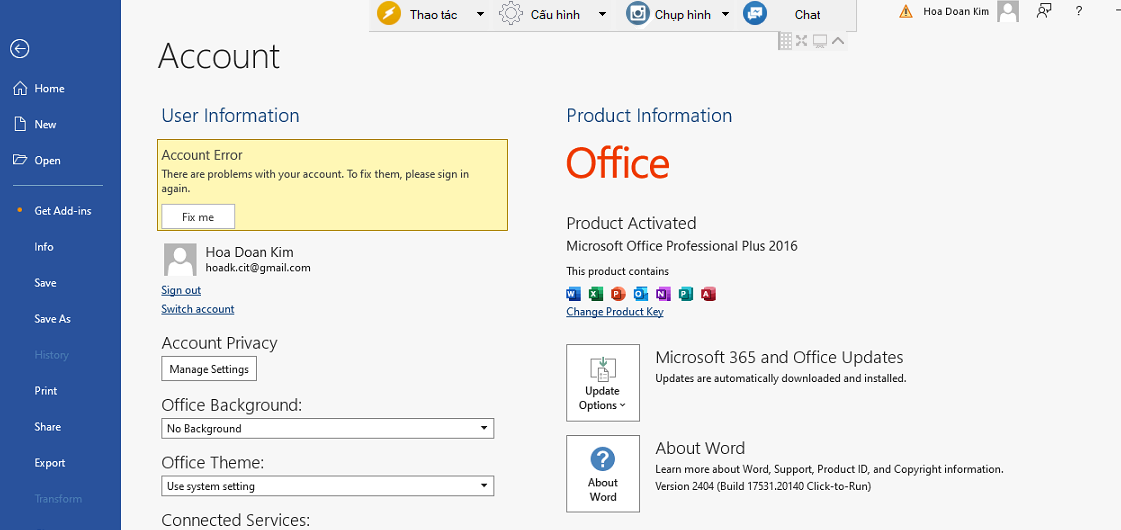This screenshot has width=1121, height=530.
Task: Click the Product Activated text
Action: 631,222
